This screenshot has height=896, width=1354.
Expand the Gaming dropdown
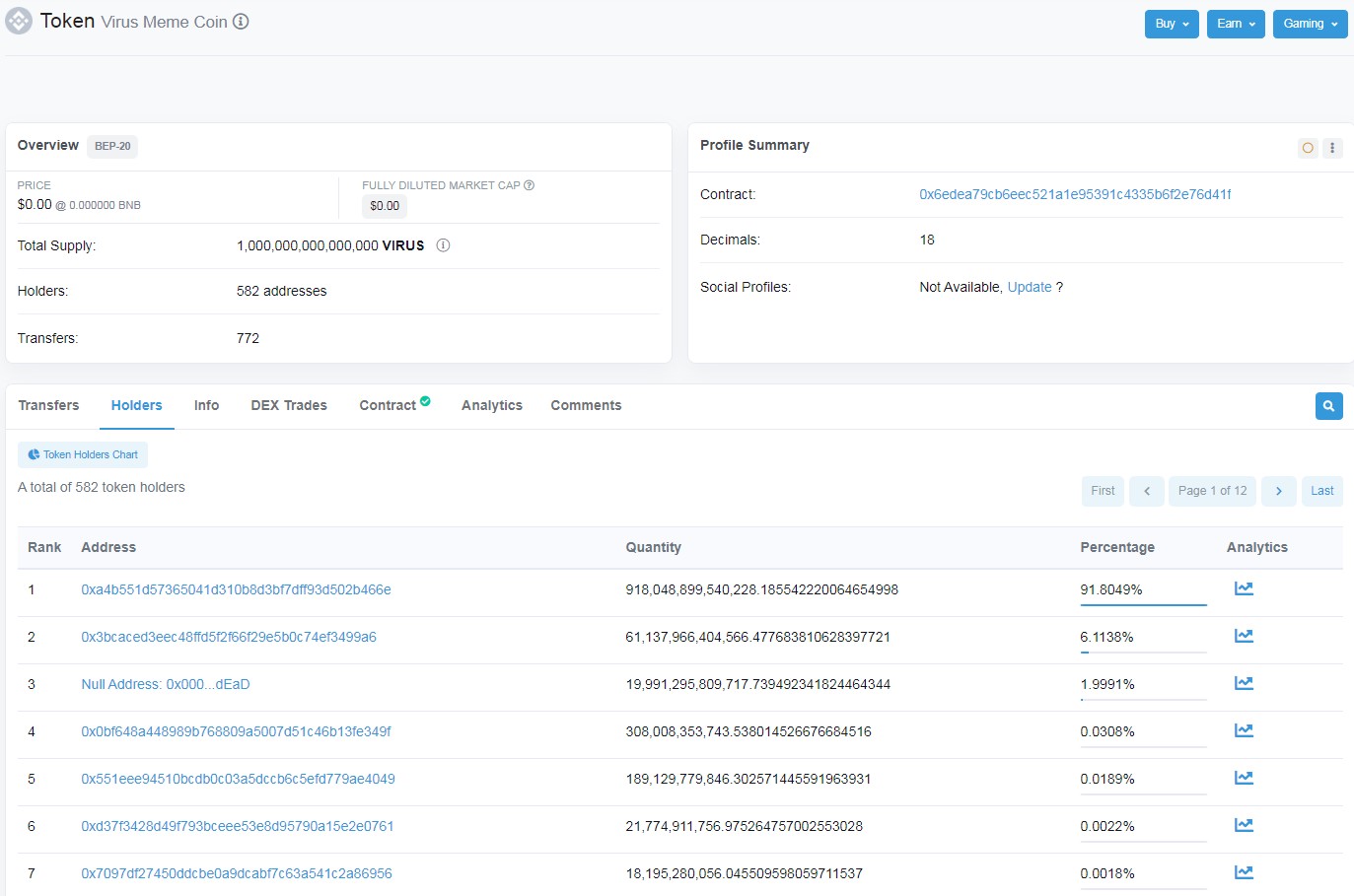tap(1310, 24)
